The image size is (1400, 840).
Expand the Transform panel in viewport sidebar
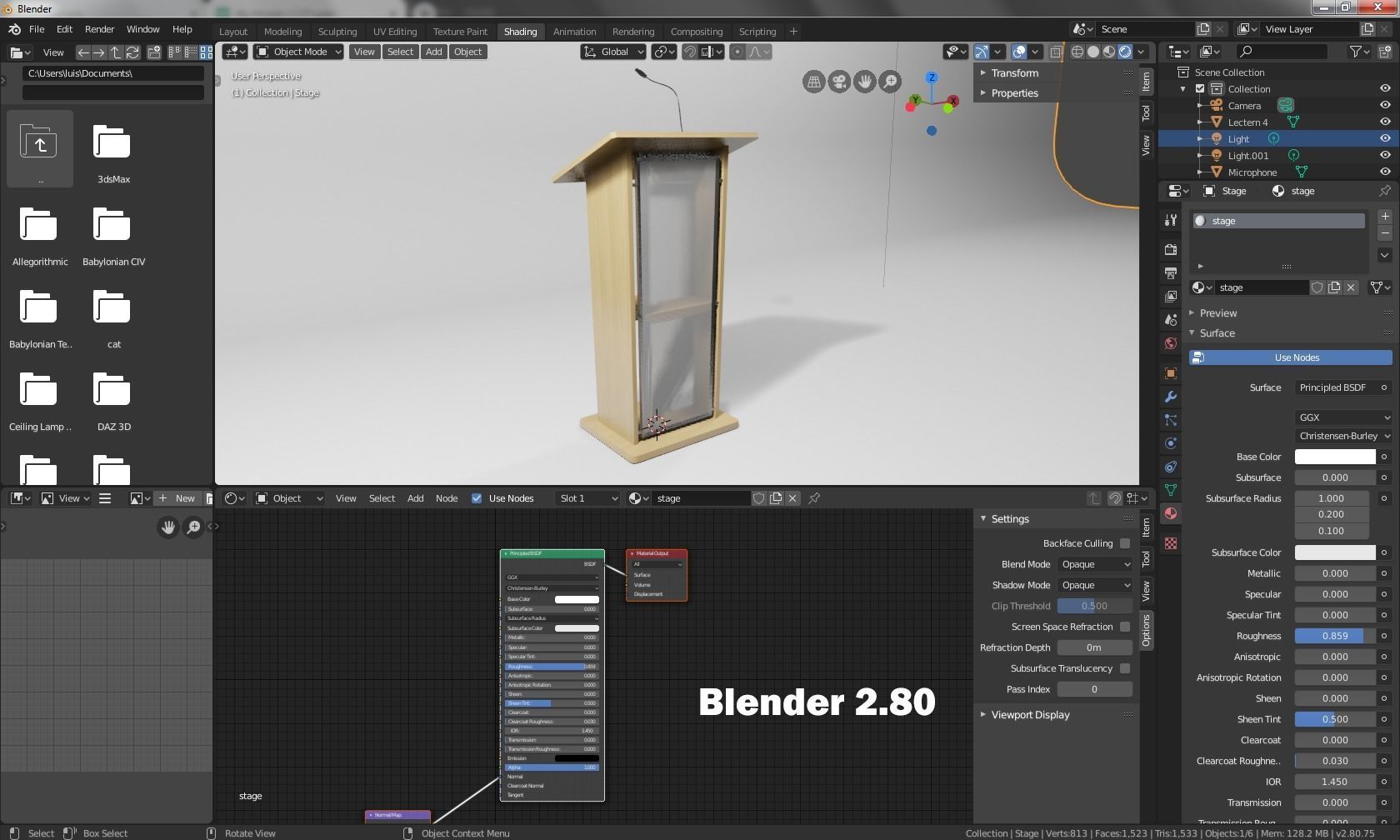pos(1014,72)
